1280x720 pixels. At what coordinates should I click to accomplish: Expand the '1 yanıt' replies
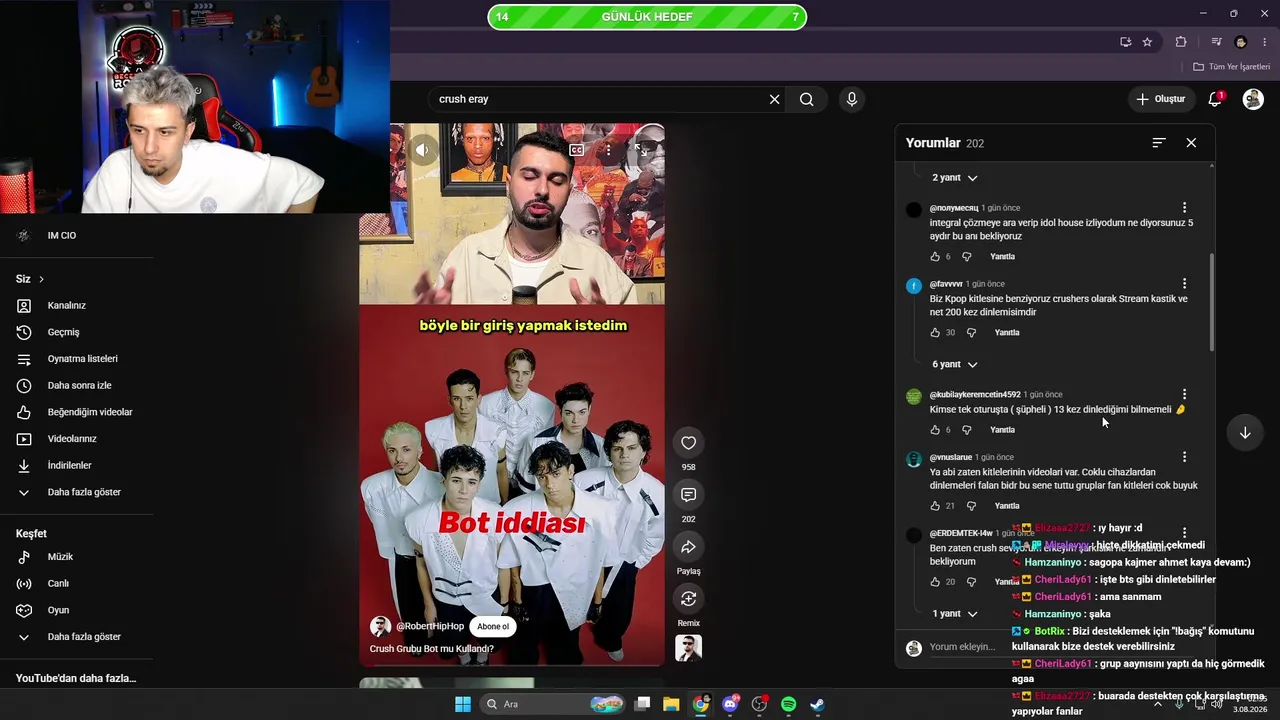click(955, 614)
